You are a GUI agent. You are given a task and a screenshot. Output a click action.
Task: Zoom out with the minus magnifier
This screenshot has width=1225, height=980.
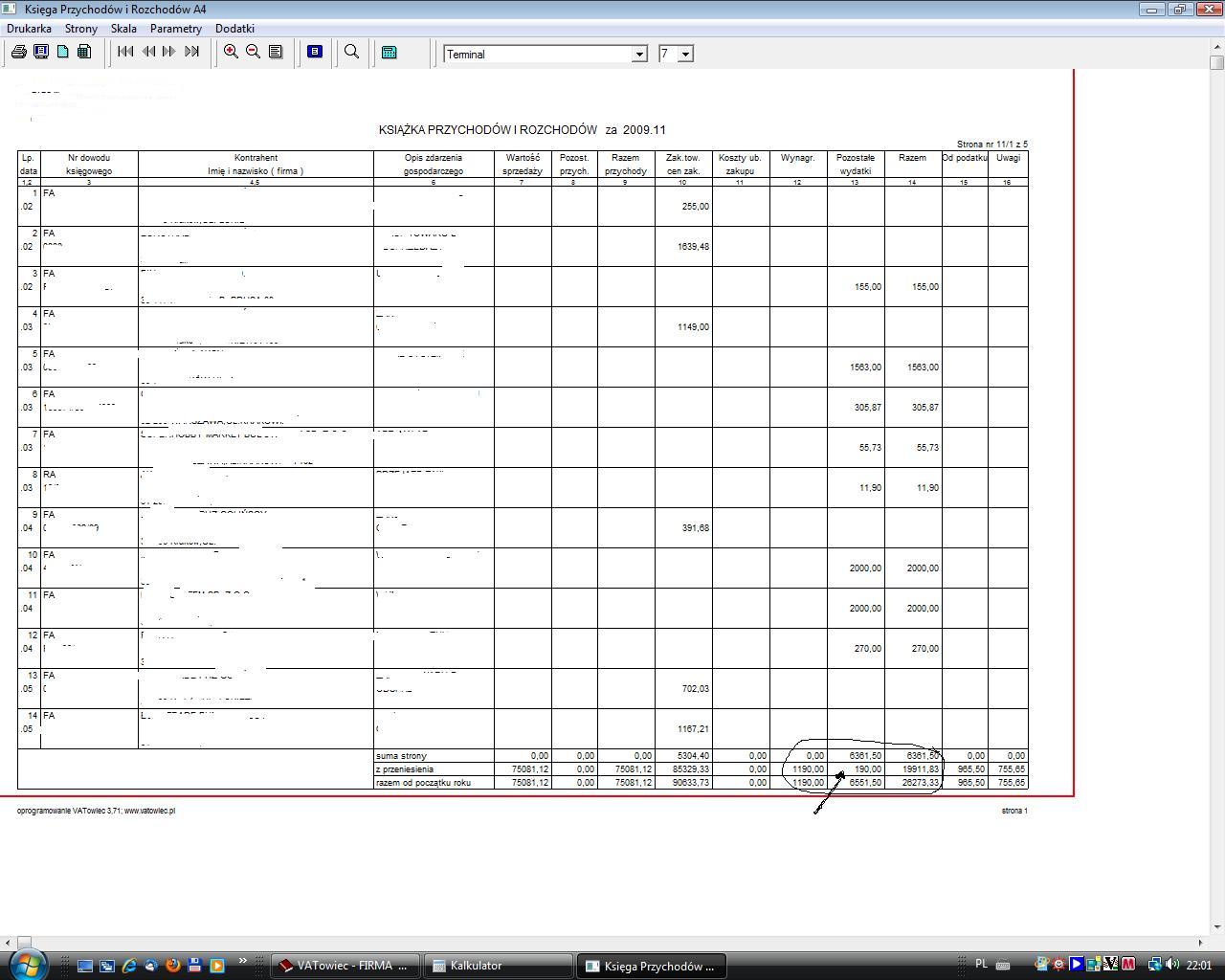pyautogui.click(x=253, y=52)
